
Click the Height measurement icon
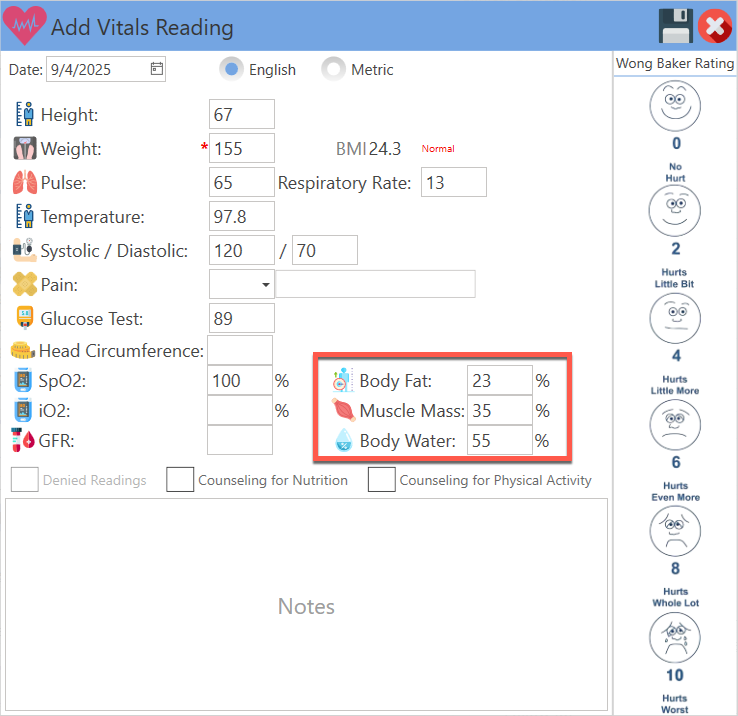tap(24, 114)
